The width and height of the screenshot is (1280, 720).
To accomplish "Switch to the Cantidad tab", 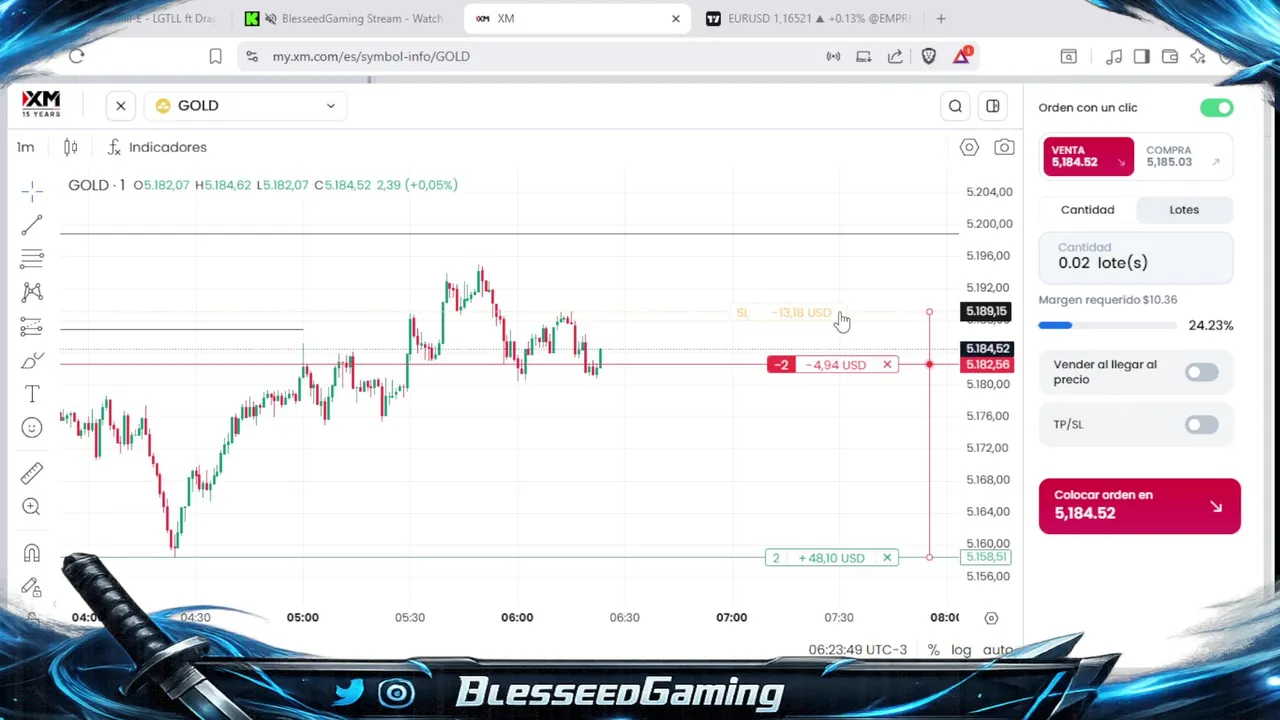I will (1087, 209).
